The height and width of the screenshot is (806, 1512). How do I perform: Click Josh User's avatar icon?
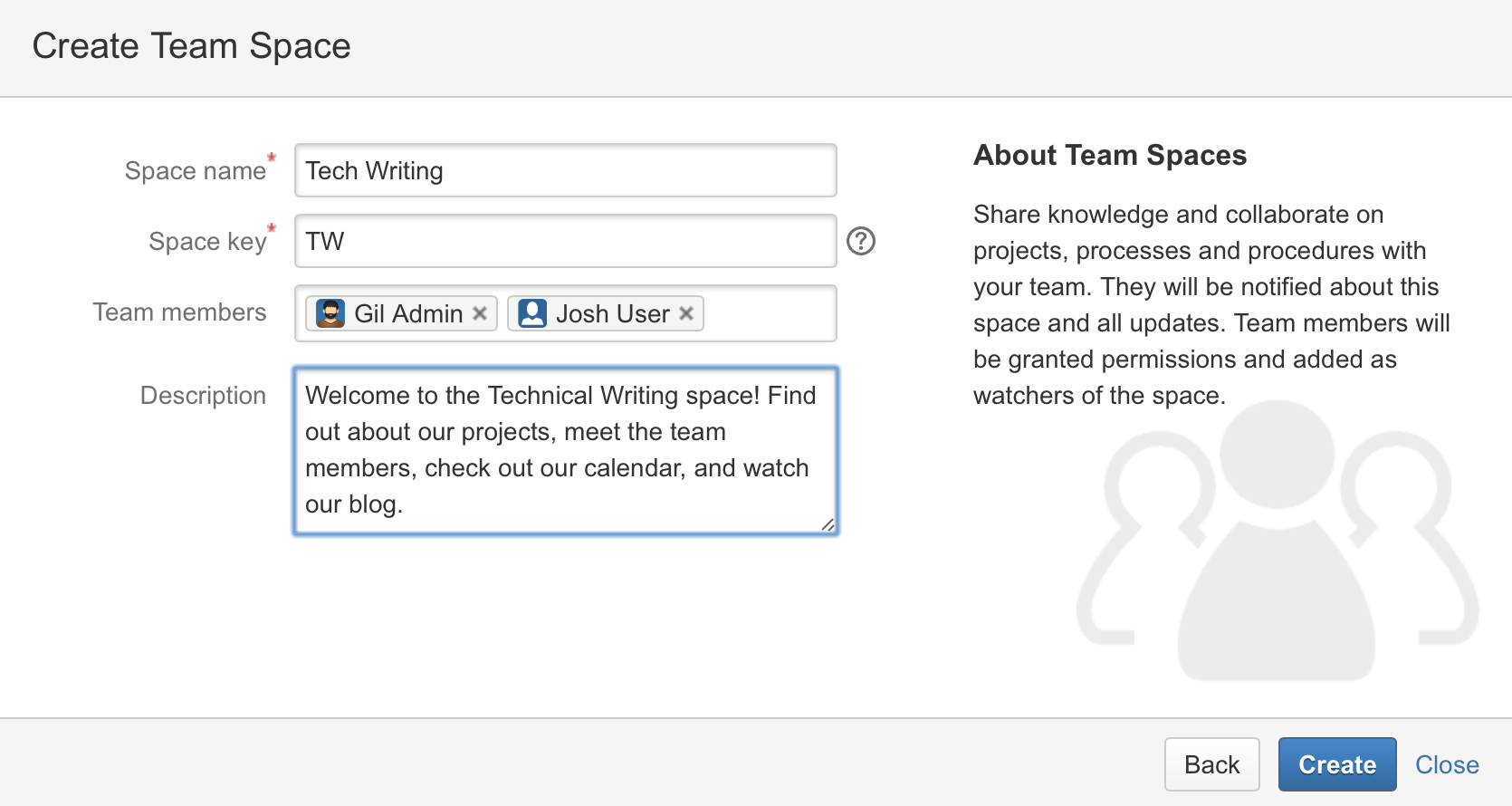[532, 313]
